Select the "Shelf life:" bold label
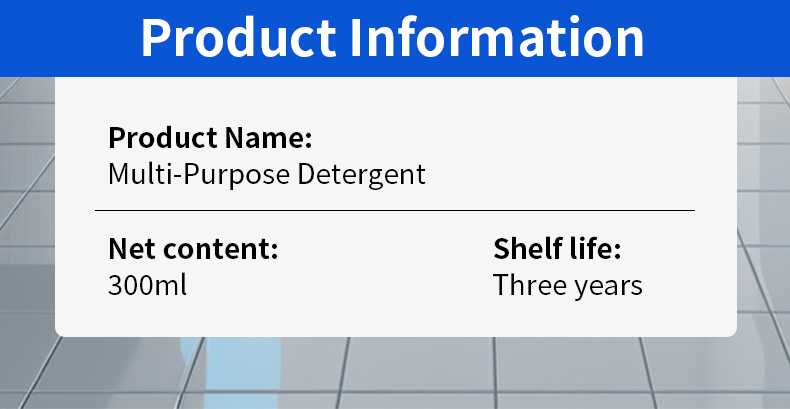Image resolution: width=790 pixels, height=409 pixels. pos(557,248)
